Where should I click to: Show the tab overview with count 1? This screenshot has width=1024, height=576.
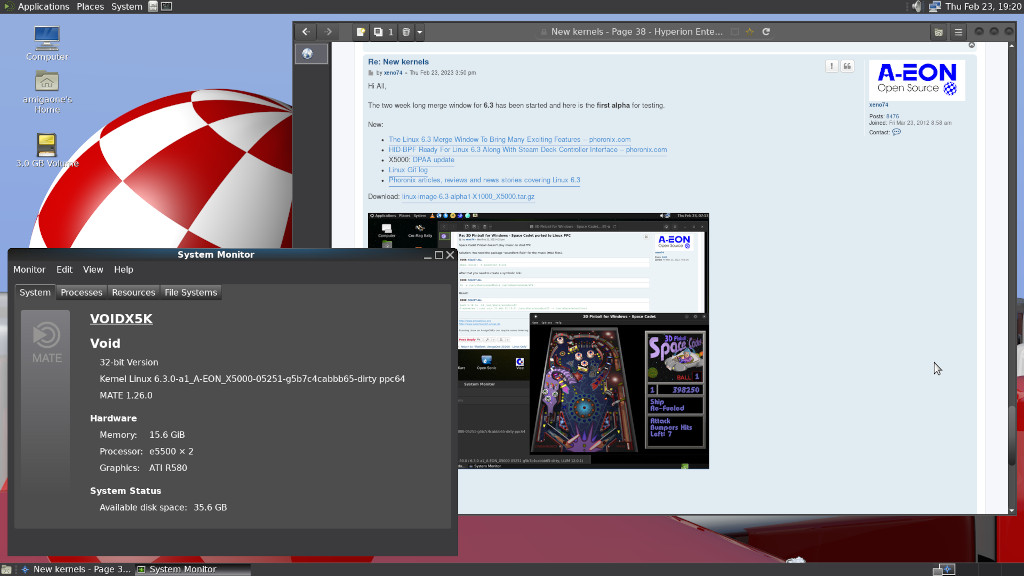(x=383, y=31)
